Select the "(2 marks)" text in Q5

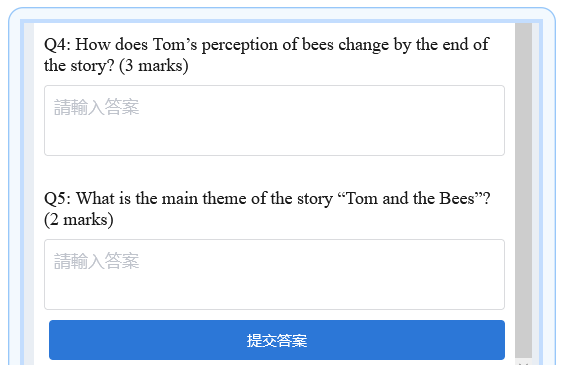pyautogui.click(x=79, y=220)
